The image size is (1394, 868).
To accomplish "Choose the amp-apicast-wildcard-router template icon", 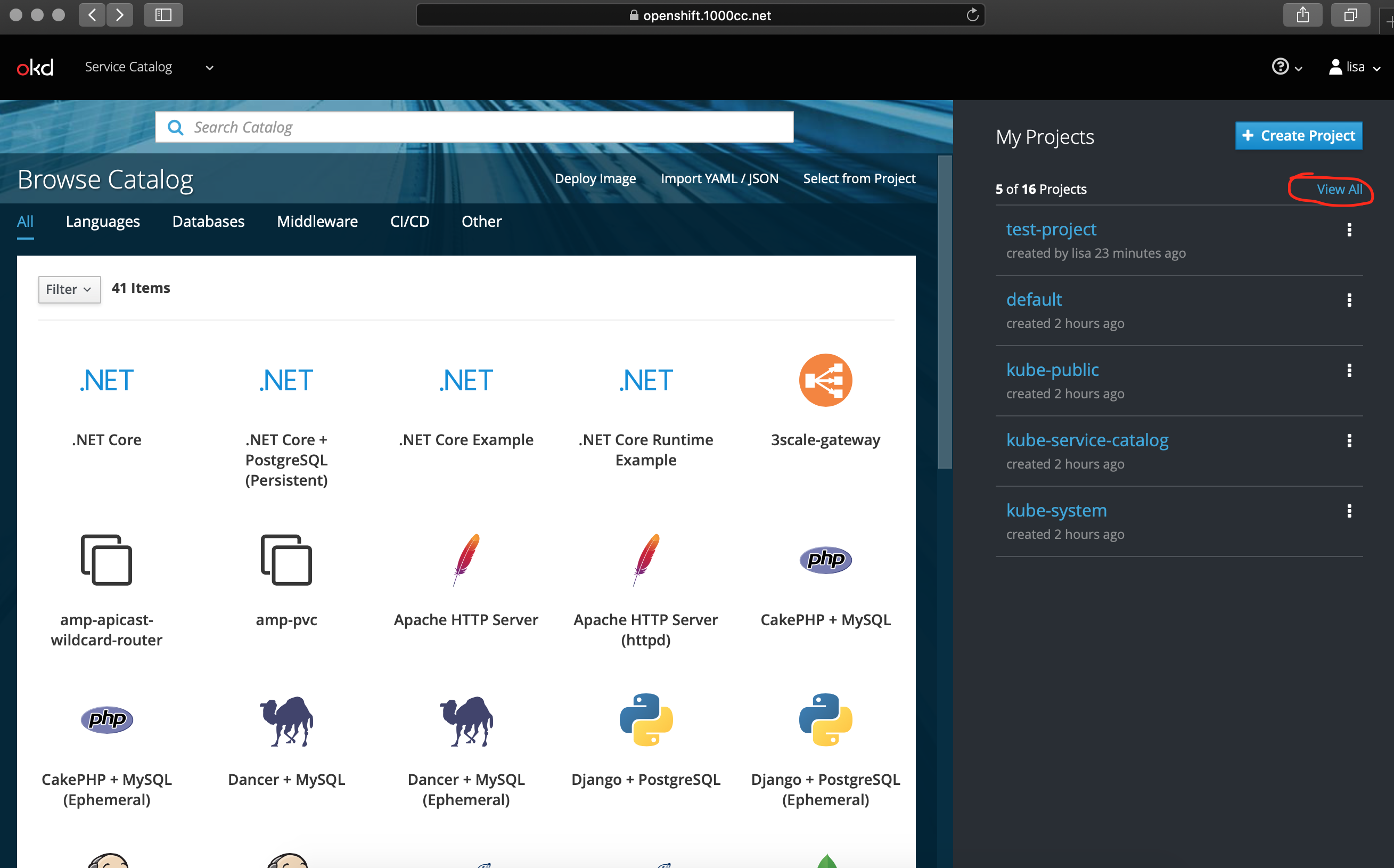I will [x=106, y=560].
